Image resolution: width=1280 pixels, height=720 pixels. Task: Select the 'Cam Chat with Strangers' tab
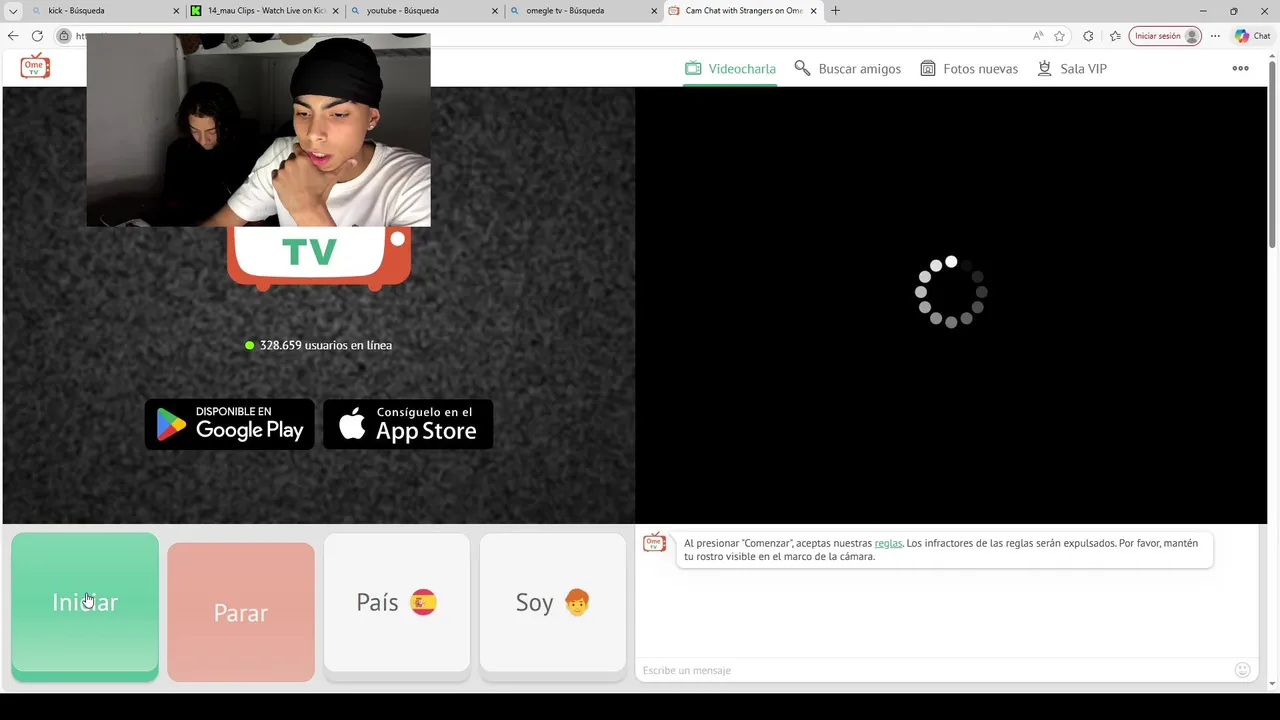[743, 11]
